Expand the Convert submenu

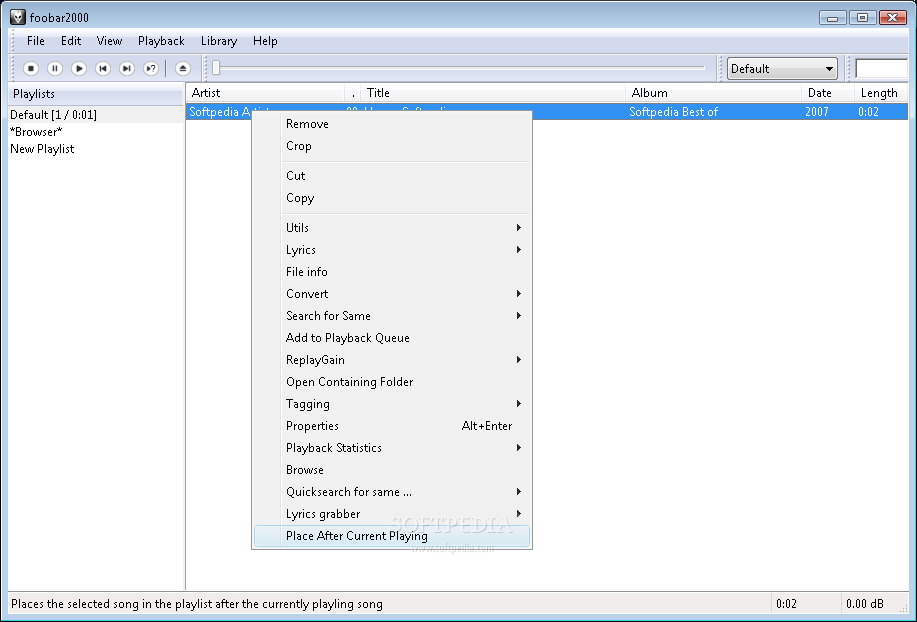(392, 294)
